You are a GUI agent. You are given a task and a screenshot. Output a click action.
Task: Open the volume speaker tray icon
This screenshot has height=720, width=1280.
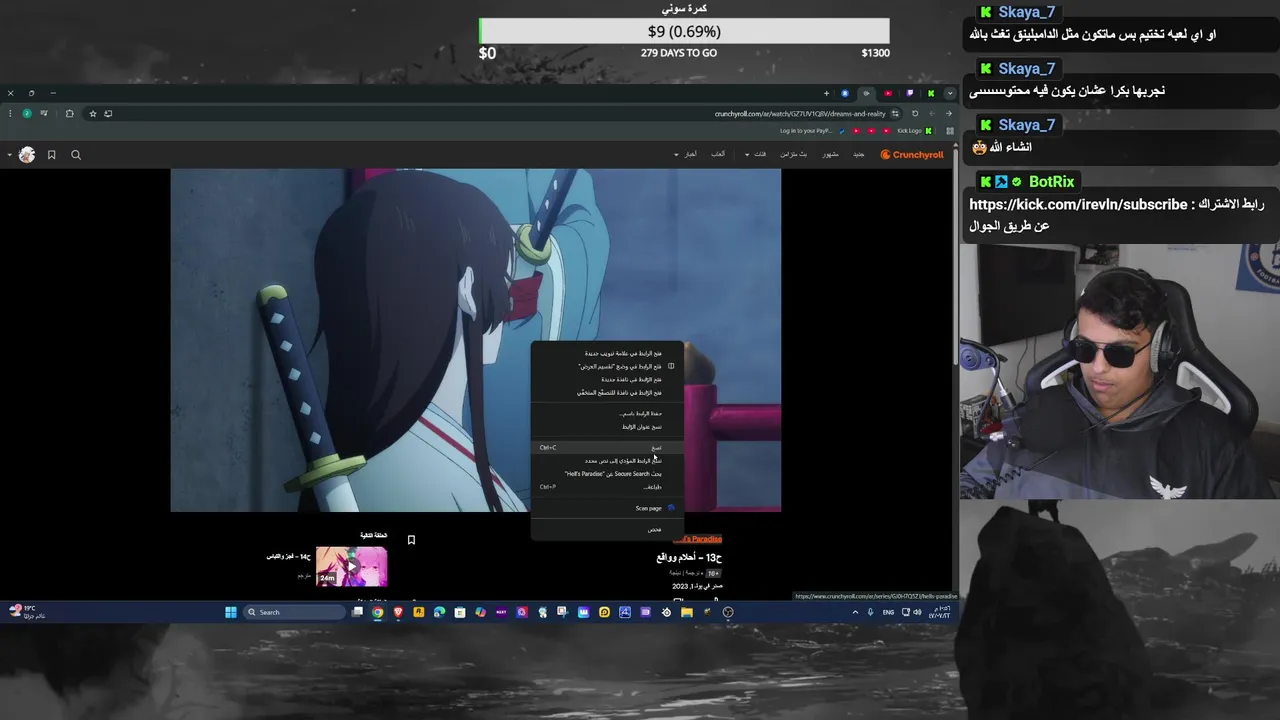[918, 612]
